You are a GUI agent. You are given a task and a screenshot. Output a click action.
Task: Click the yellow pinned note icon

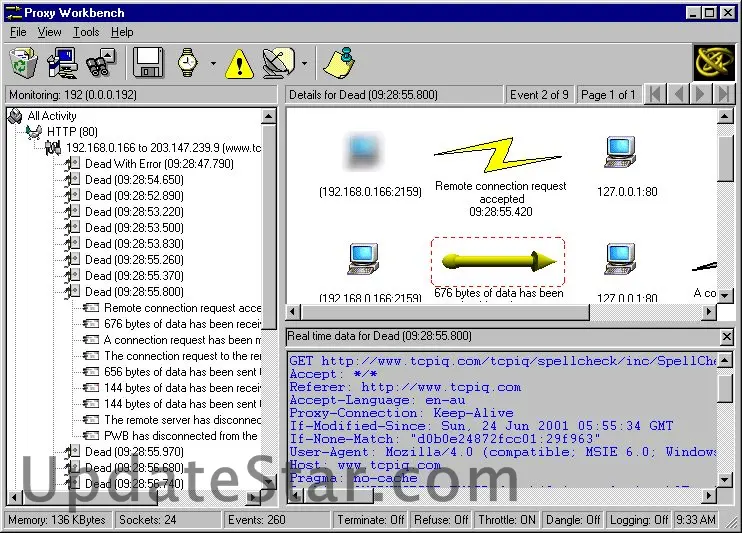pos(339,62)
